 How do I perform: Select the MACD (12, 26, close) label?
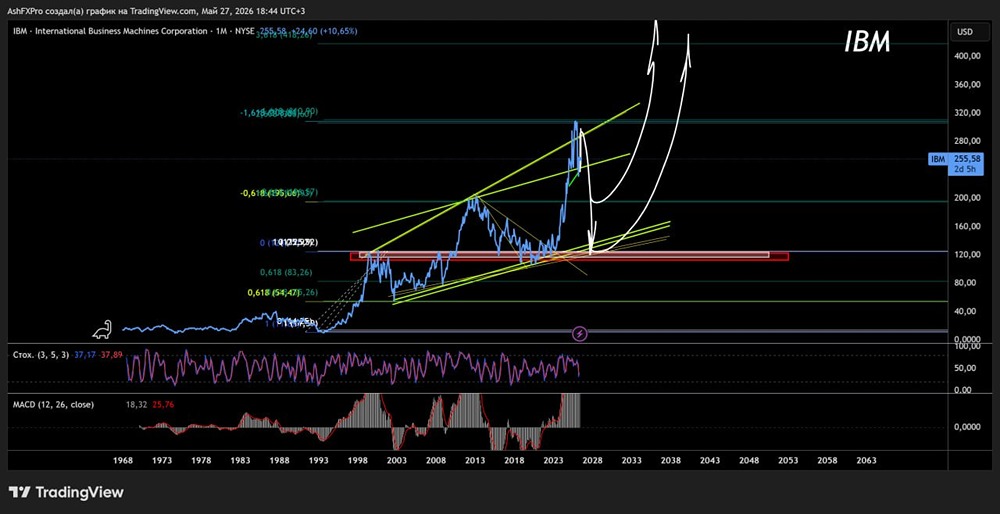[55, 404]
